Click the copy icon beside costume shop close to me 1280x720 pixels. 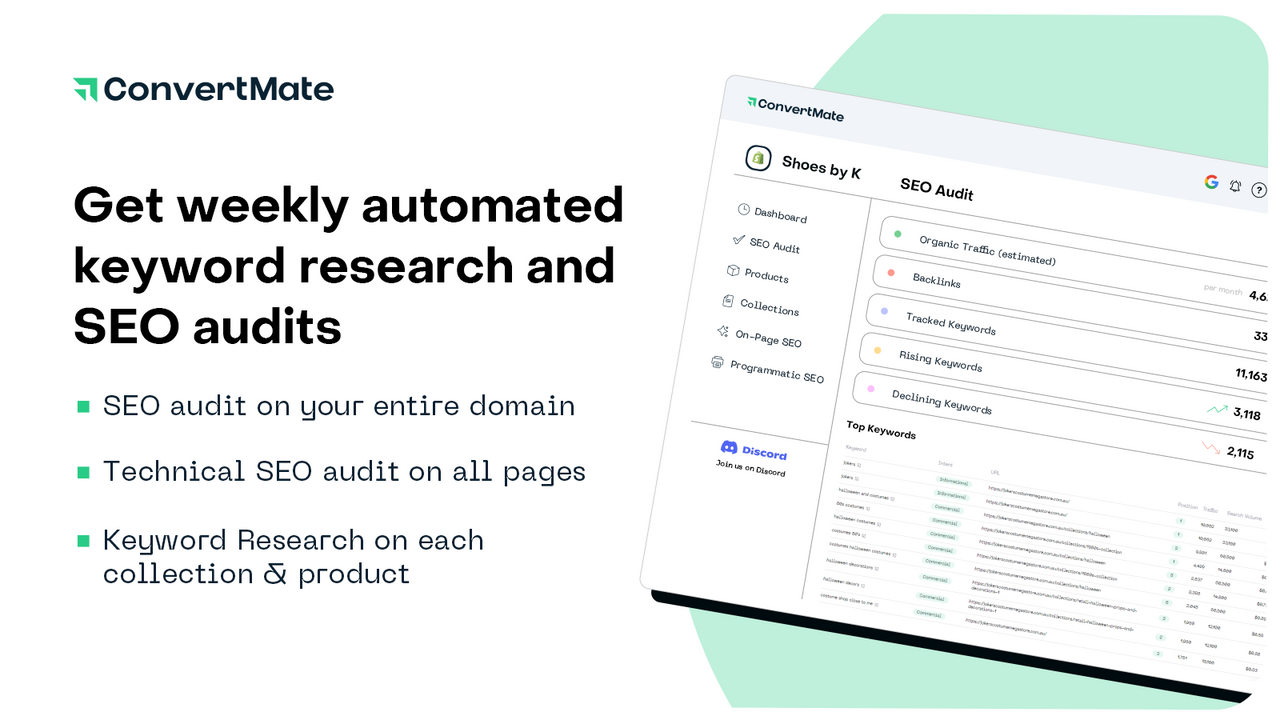coord(876,604)
